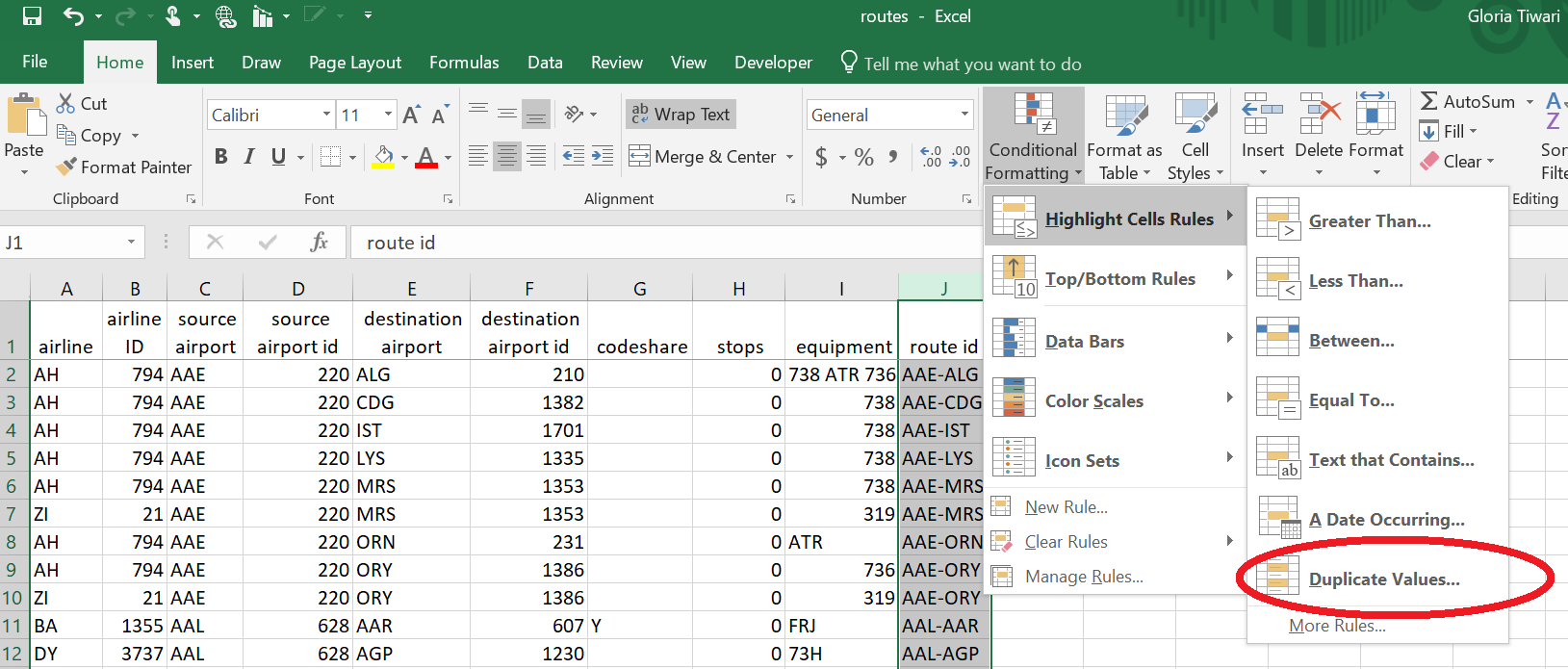The image size is (1568, 669).
Task: Choose Duplicate Values from the submenu
Action: 1383,579
